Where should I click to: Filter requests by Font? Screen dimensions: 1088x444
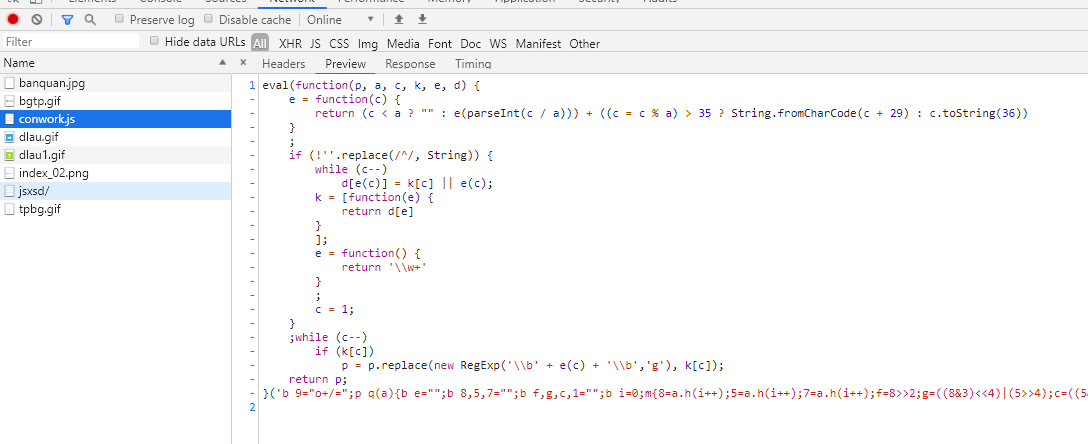point(440,44)
